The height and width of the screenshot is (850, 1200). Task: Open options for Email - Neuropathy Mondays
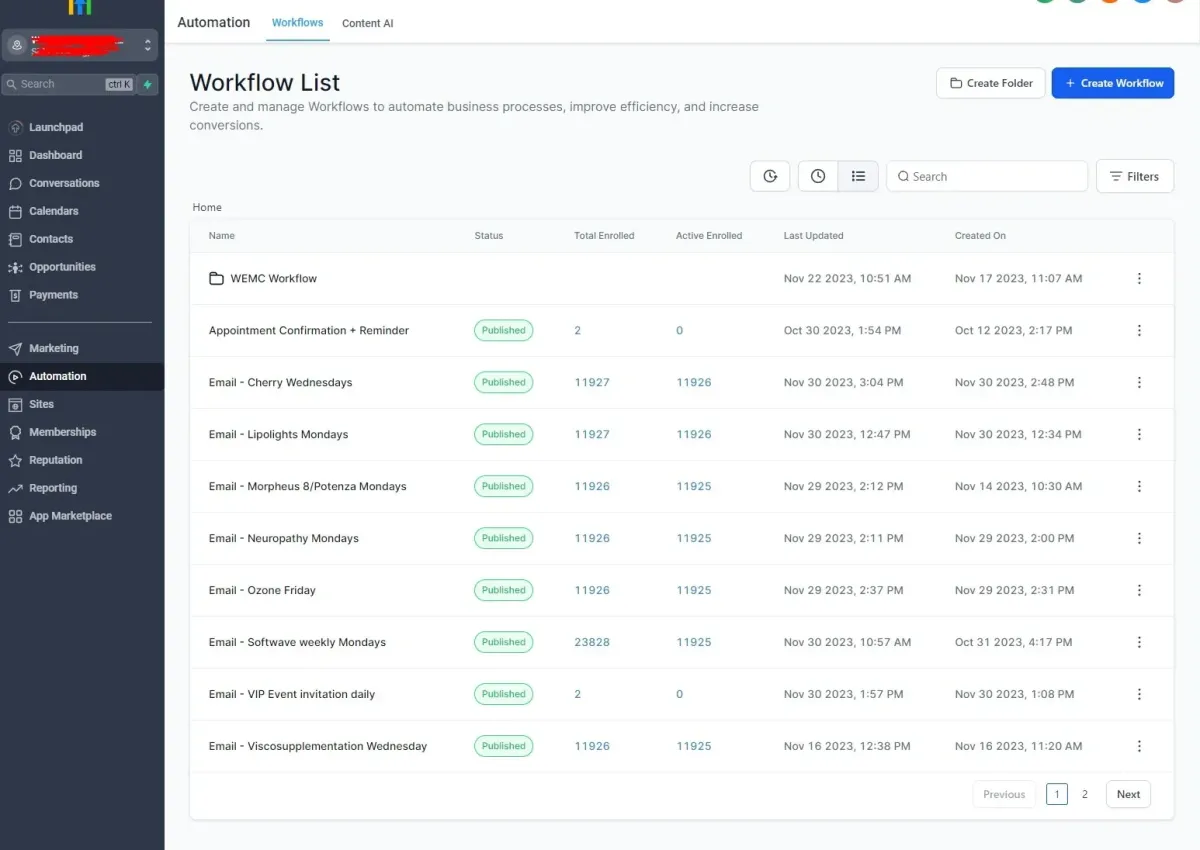tap(1139, 538)
